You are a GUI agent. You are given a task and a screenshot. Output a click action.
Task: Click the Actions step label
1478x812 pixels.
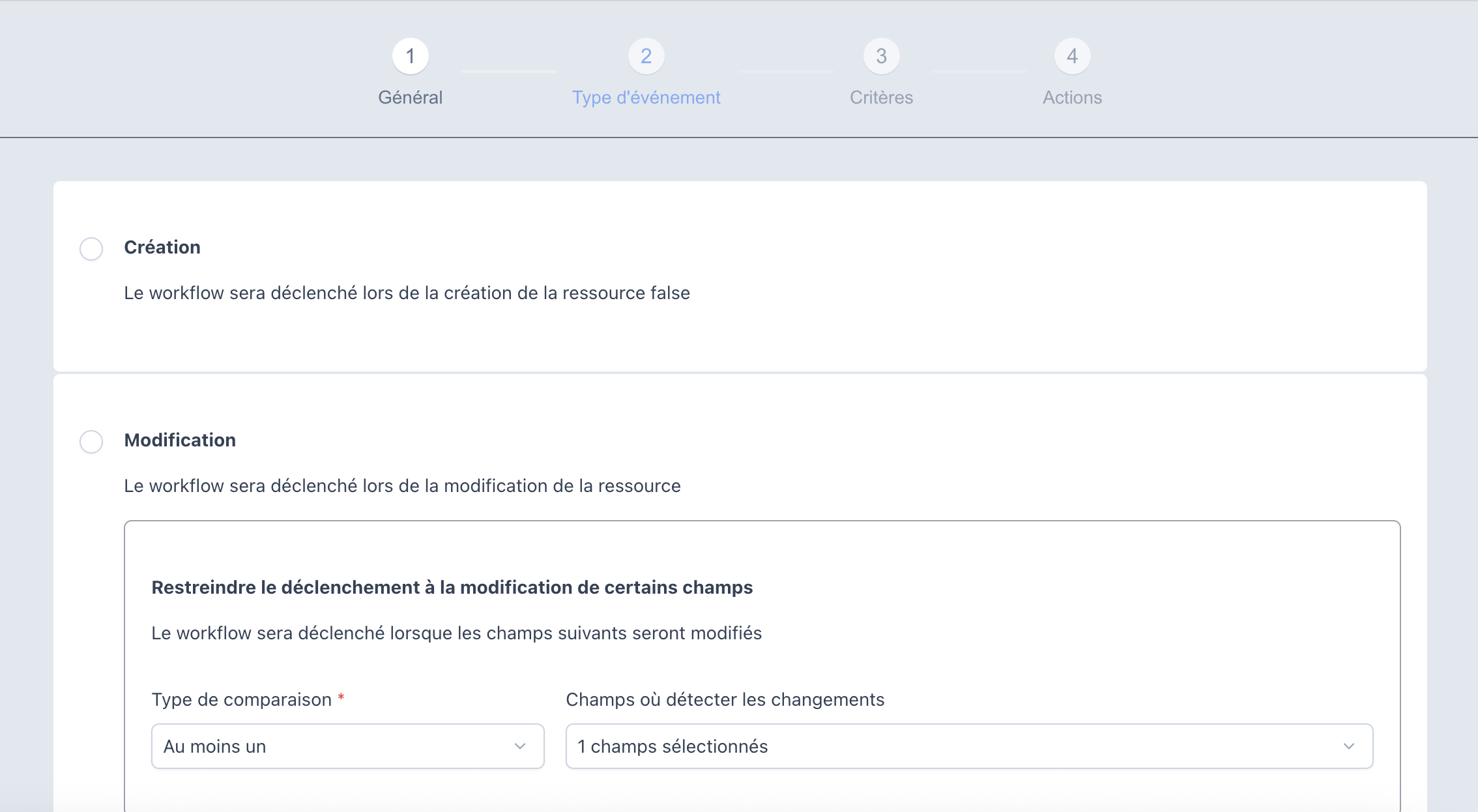coord(1073,98)
